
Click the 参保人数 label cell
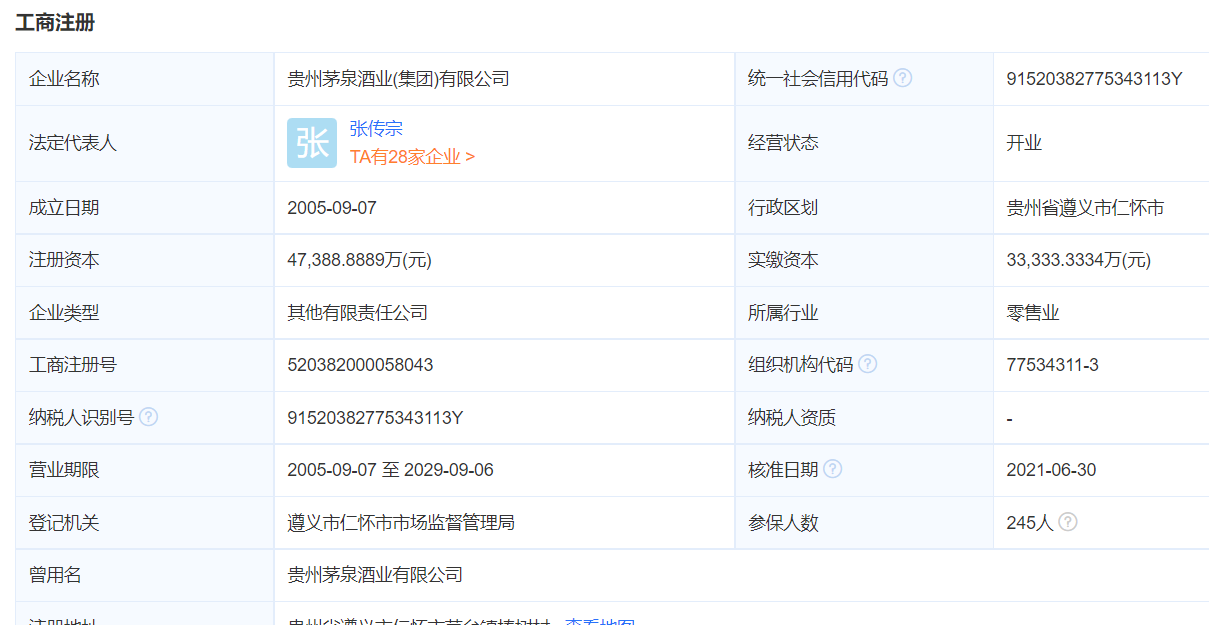pos(864,522)
